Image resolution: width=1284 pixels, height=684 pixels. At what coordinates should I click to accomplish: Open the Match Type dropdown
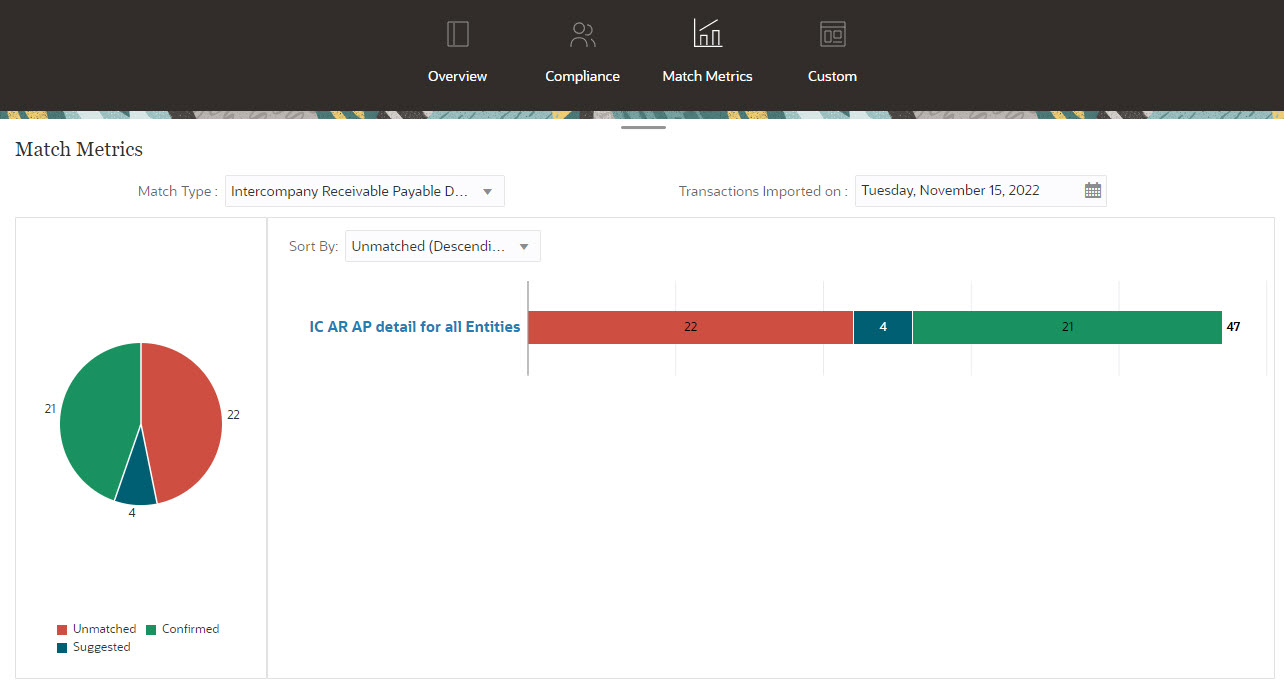click(x=487, y=190)
